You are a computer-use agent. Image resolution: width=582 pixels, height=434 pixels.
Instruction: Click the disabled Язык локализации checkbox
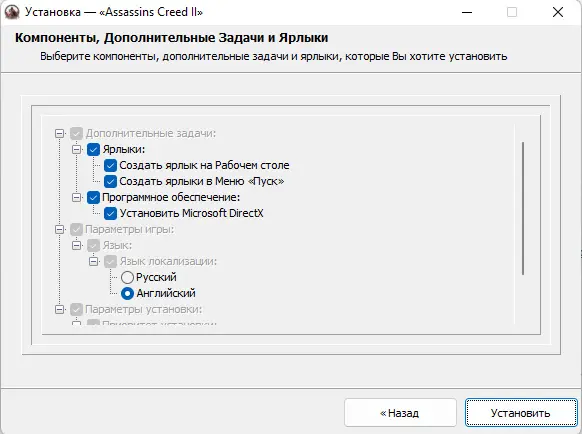(110, 261)
